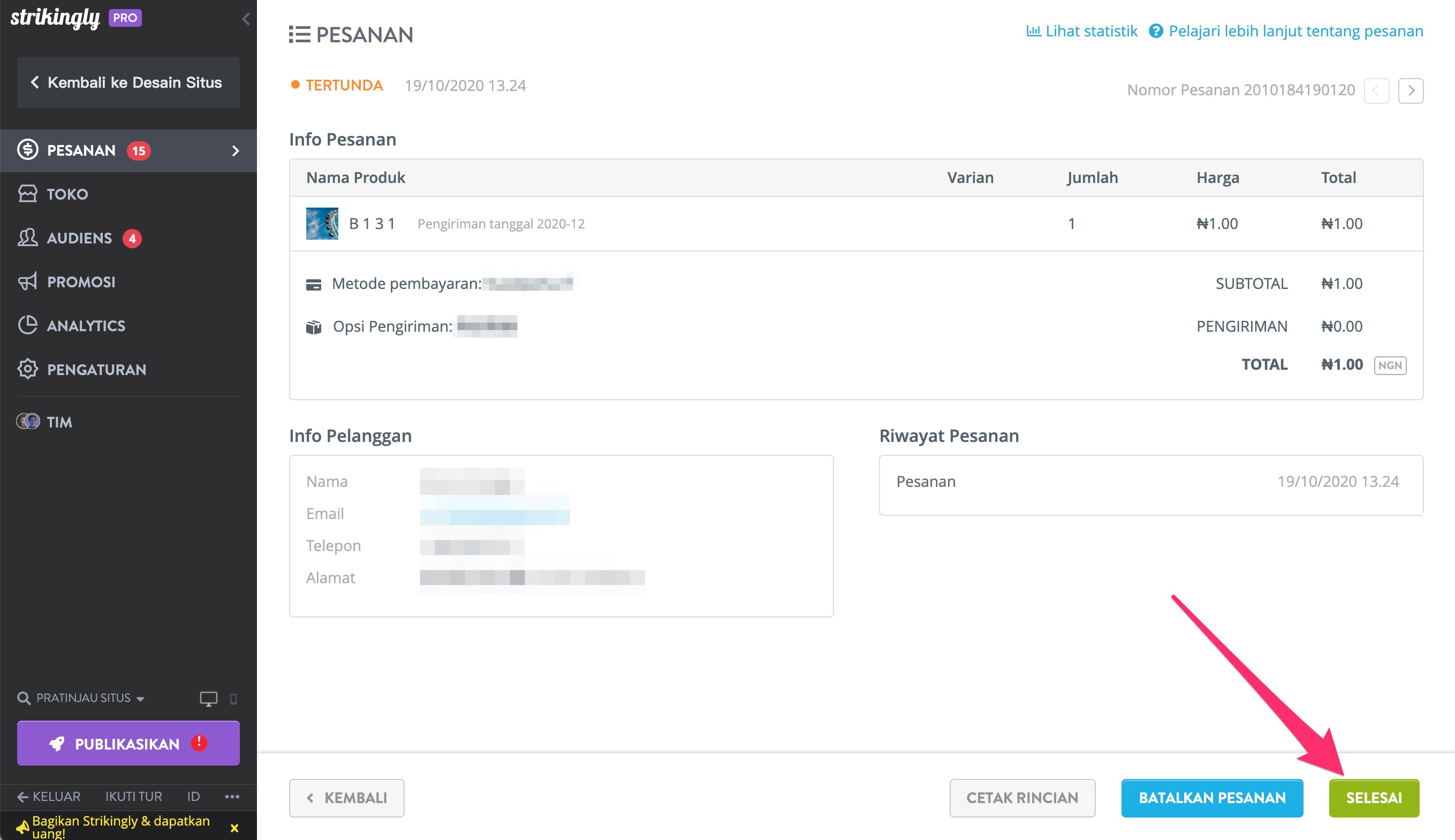Click the green SELESAI button
Viewport: 1455px width, 840px height.
[x=1374, y=798]
